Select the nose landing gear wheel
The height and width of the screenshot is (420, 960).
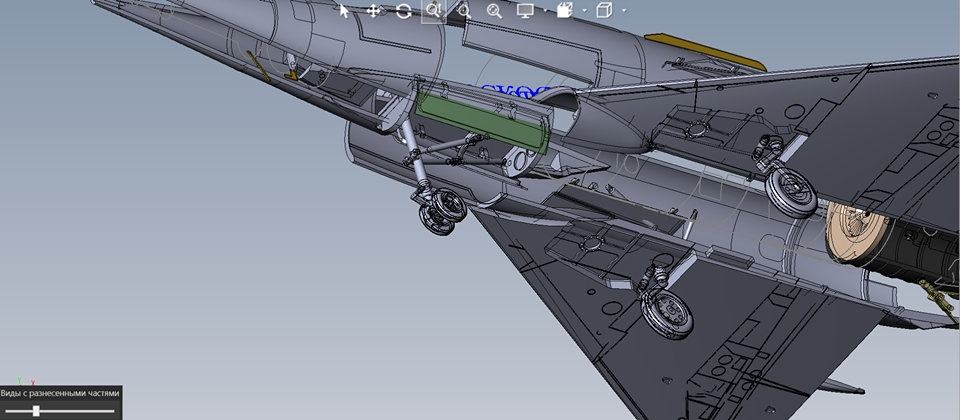pos(442,211)
